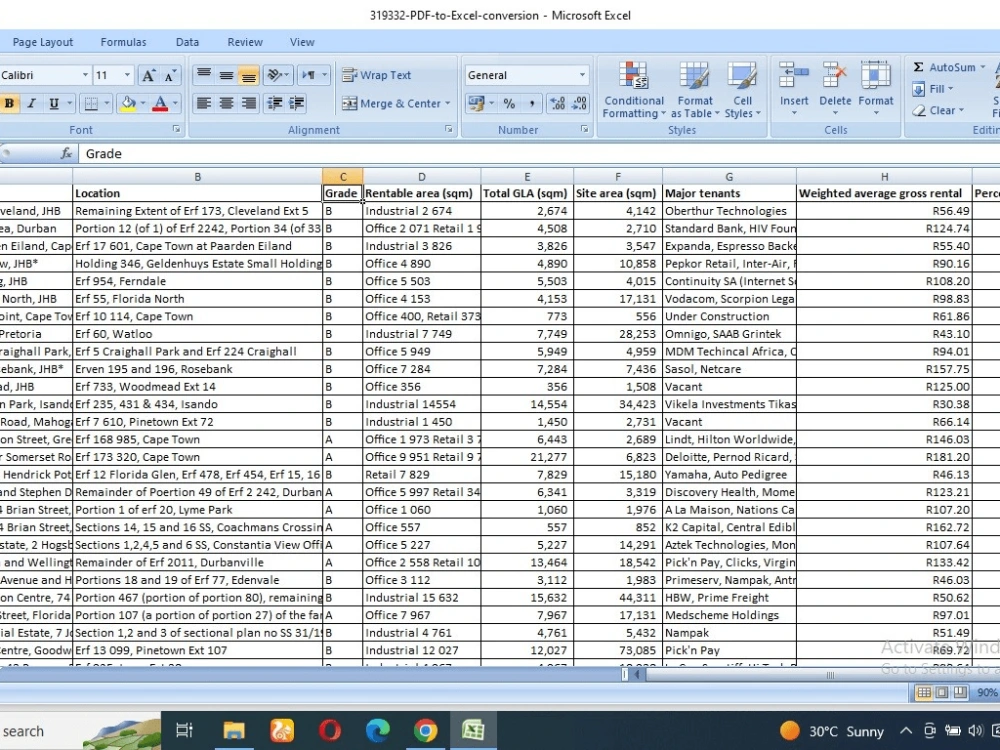This screenshot has width=1000, height=750.
Task: Expand the font name Calibri dropdown
Action: (x=85, y=75)
